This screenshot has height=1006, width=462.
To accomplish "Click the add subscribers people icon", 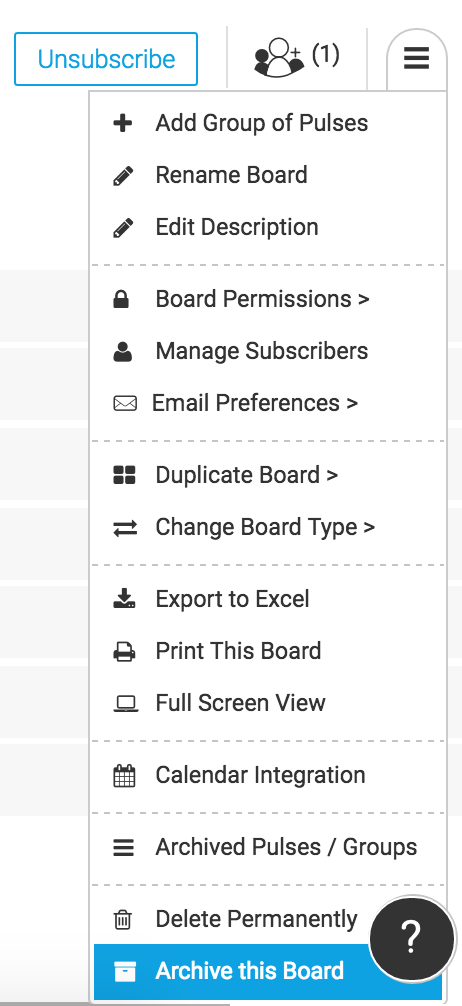I will click(278, 58).
